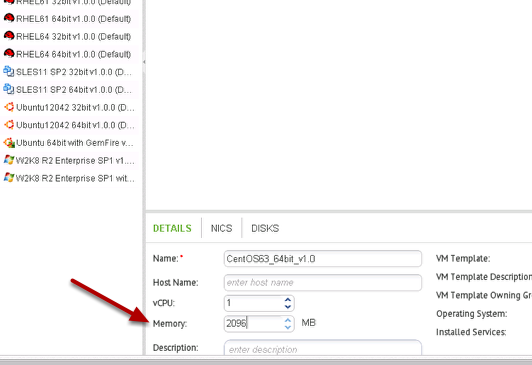Click the Description input field
Screen dimensions: 532x365
coord(323,348)
